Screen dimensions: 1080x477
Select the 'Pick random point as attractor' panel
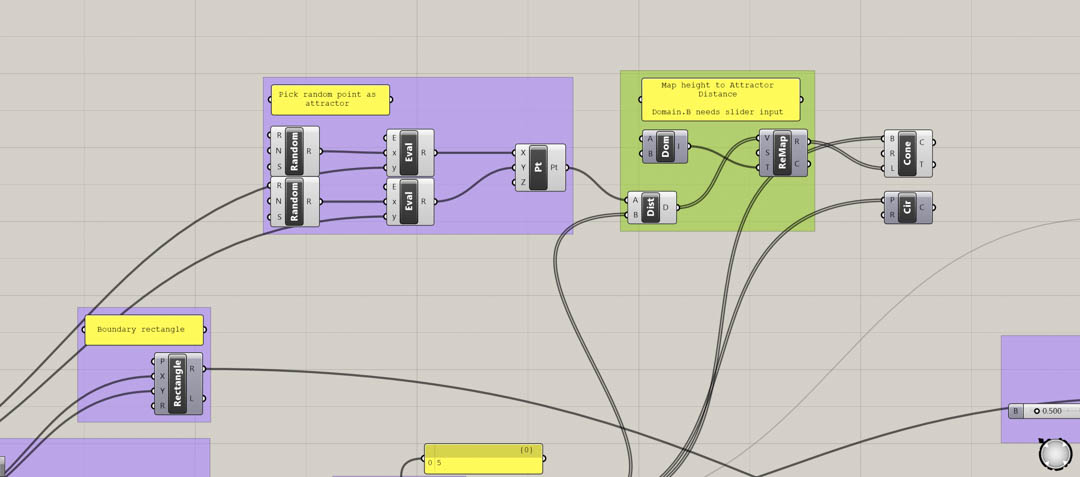(330, 100)
